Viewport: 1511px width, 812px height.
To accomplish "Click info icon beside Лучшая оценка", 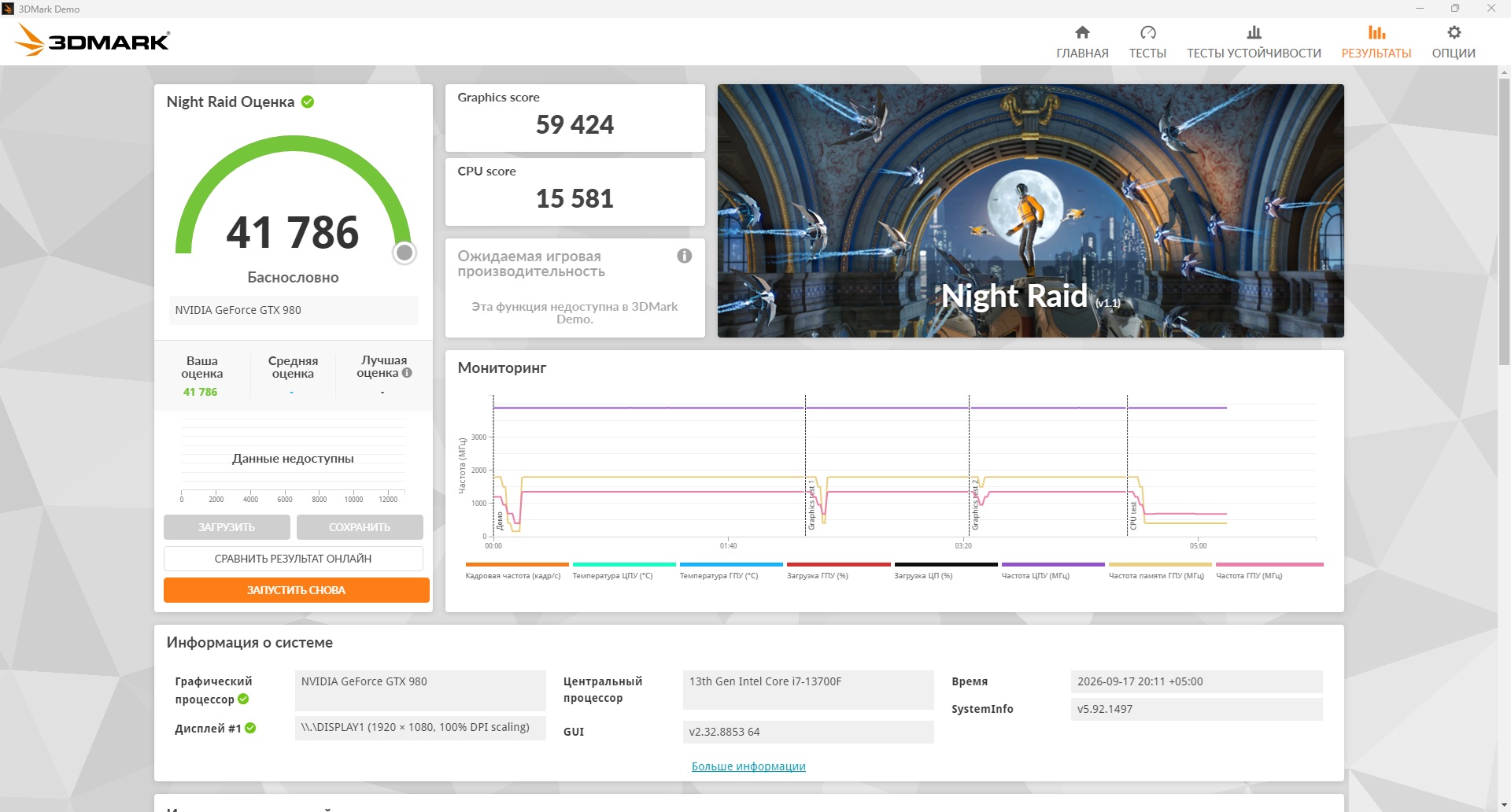I will 407,373.
